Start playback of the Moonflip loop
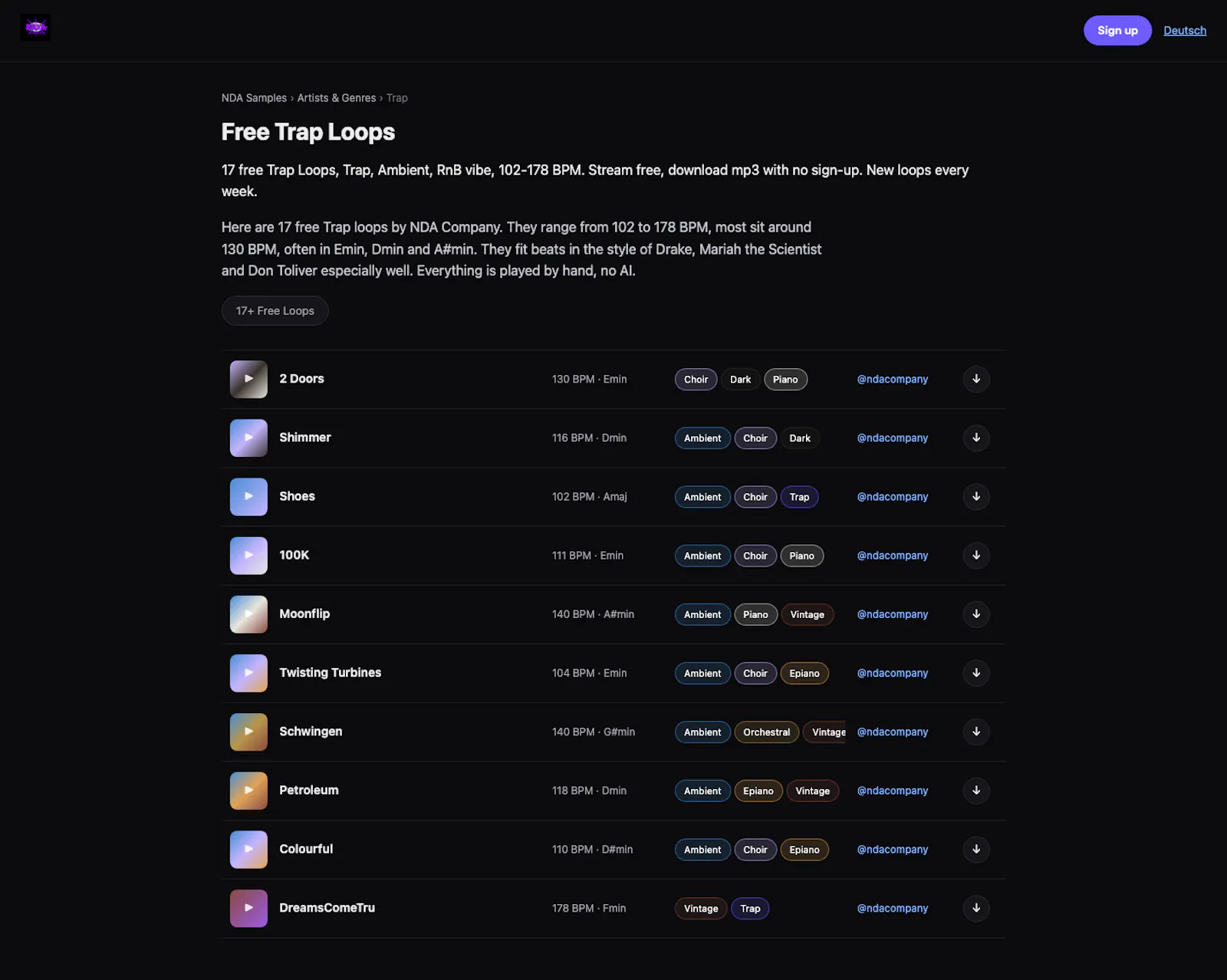The width and height of the screenshot is (1227, 980). point(248,614)
